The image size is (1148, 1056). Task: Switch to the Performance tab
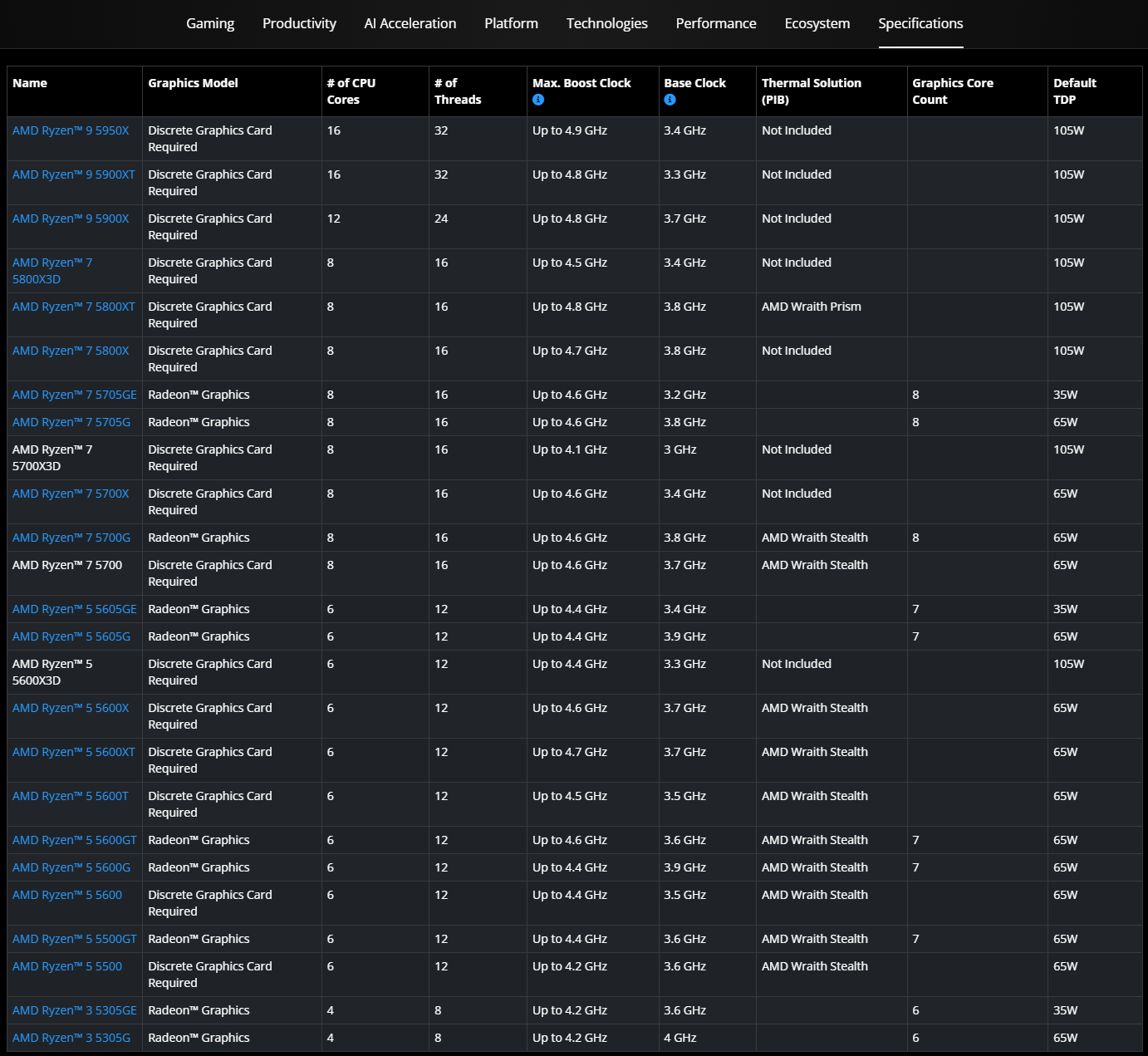(x=716, y=23)
